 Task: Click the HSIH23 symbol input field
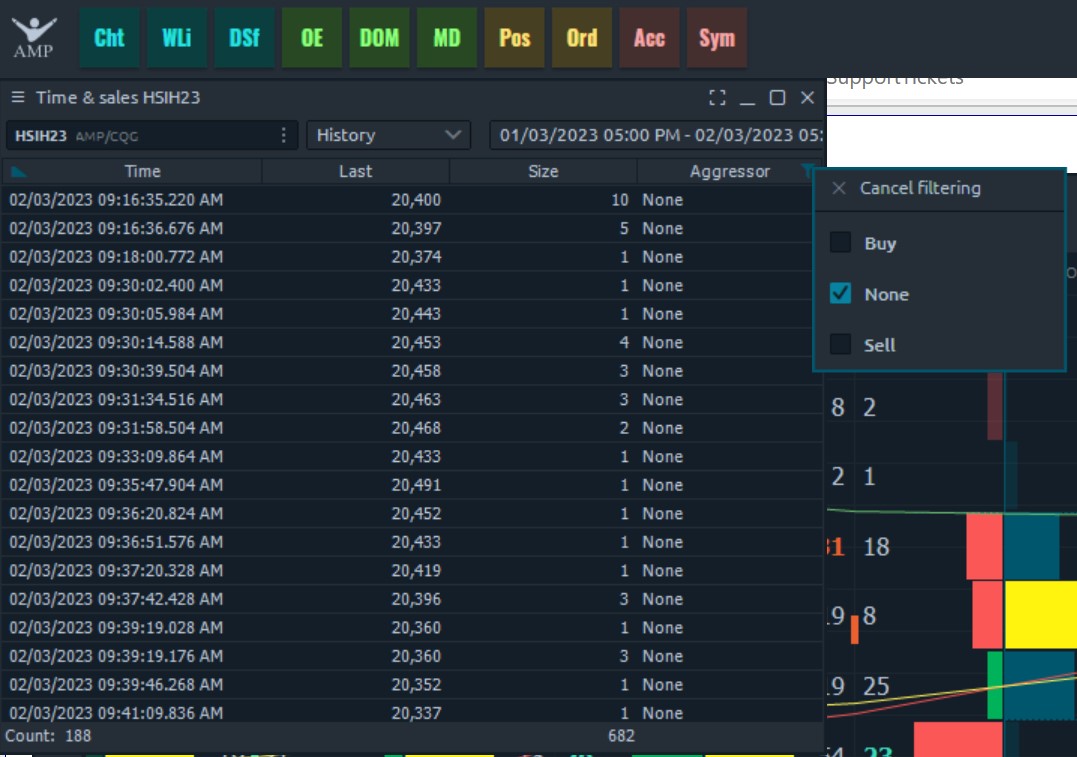(151, 135)
